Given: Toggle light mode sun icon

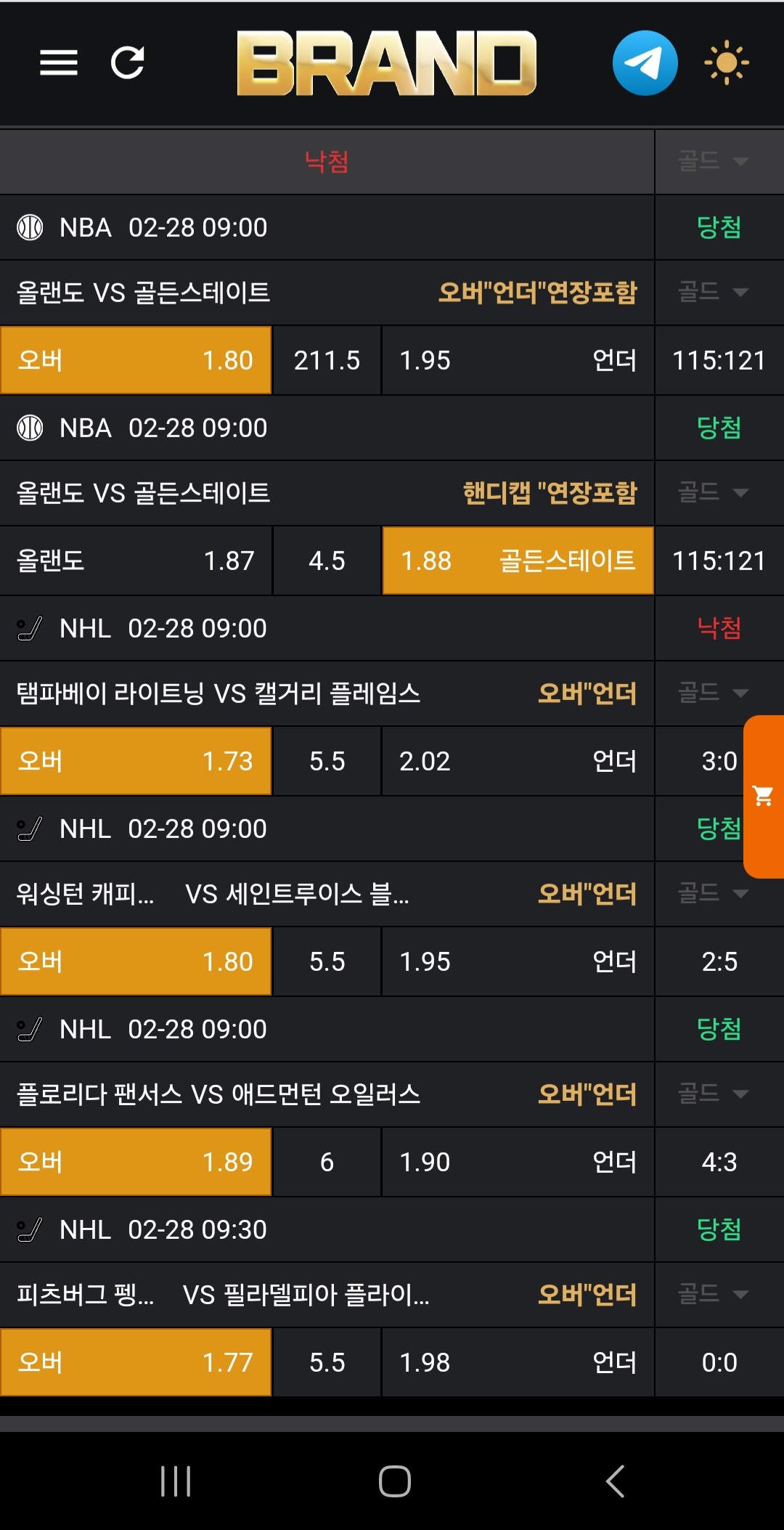Looking at the screenshot, I should pos(726,63).
